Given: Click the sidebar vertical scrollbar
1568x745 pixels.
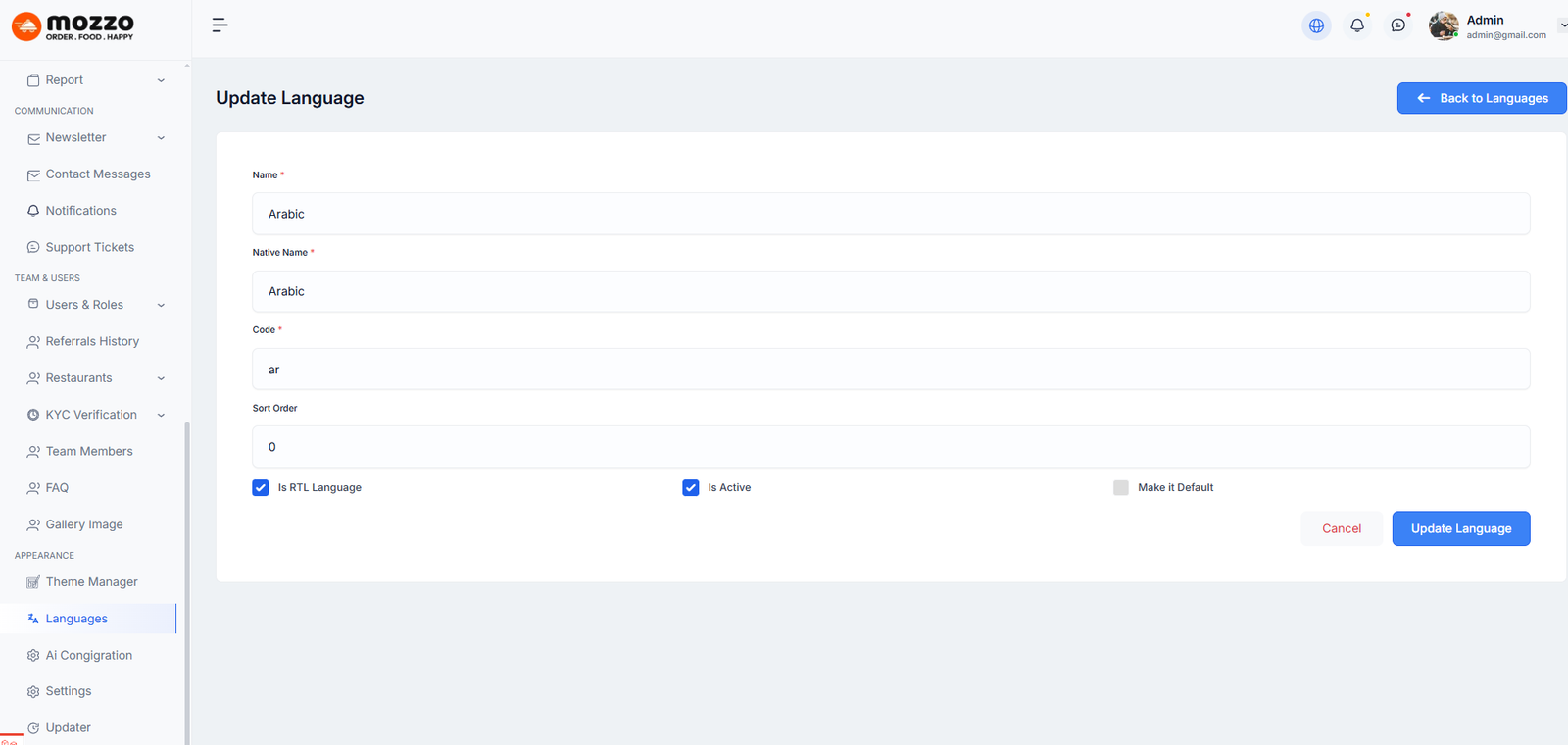Looking at the screenshot, I should click(x=186, y=578).
